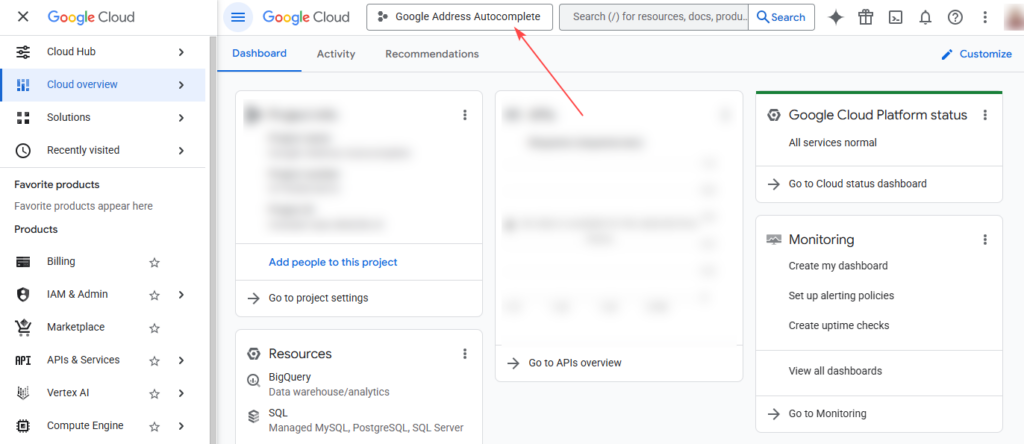Toggle favorite star for Vertex AI

tap(154, 393)
